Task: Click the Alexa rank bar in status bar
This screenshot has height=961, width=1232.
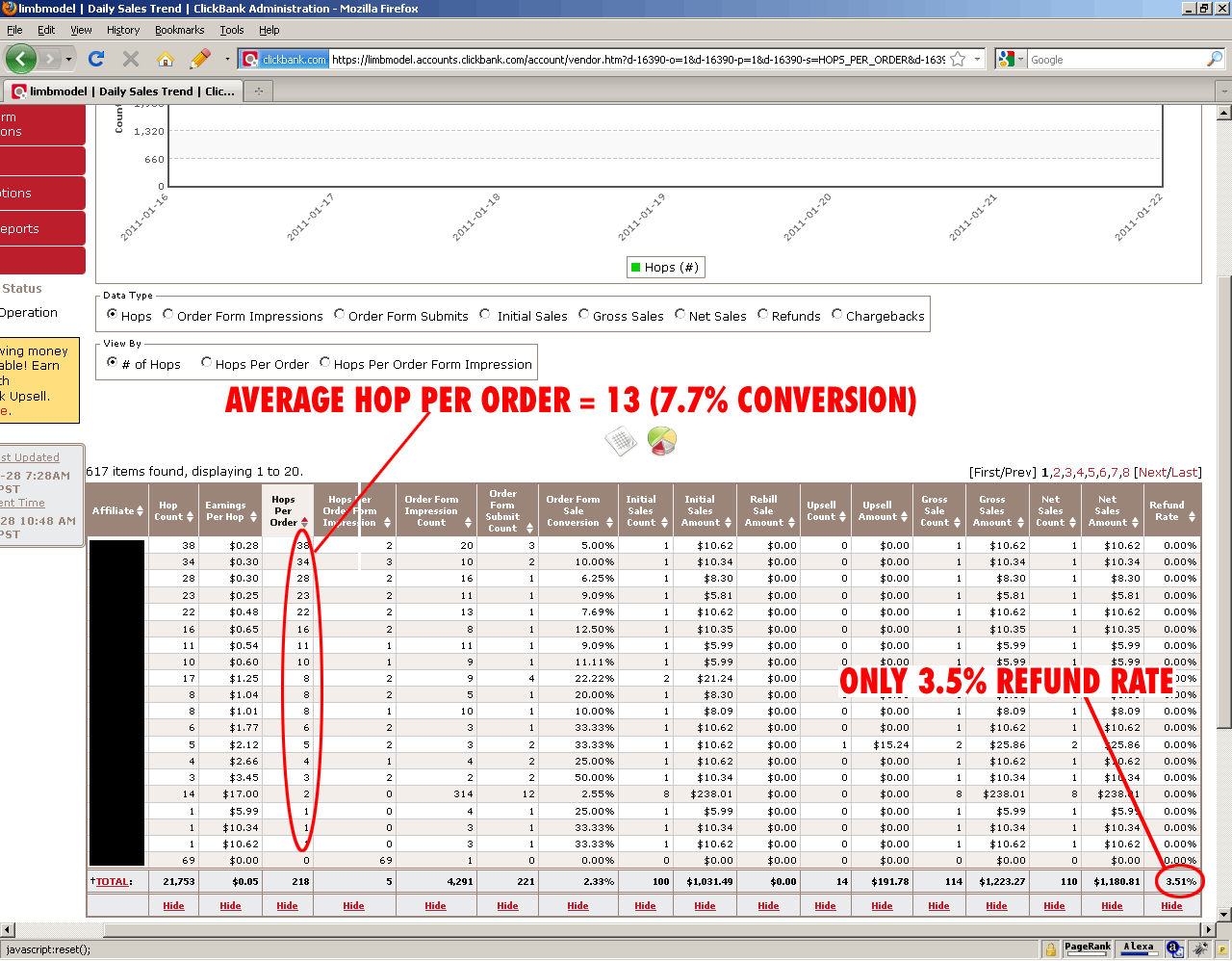Action: point(1139,948)
